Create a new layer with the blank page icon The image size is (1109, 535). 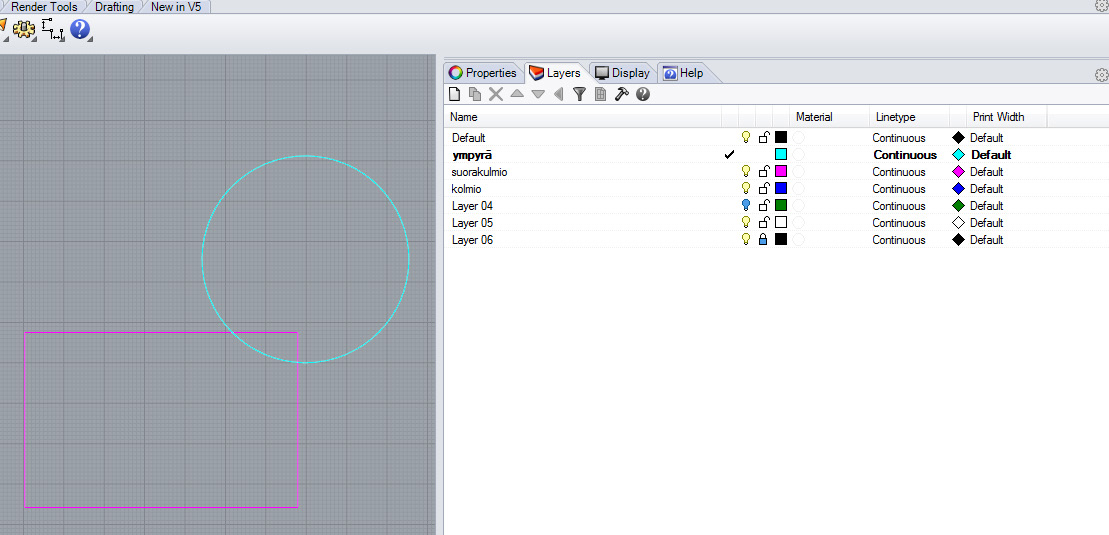coord(455,94)
